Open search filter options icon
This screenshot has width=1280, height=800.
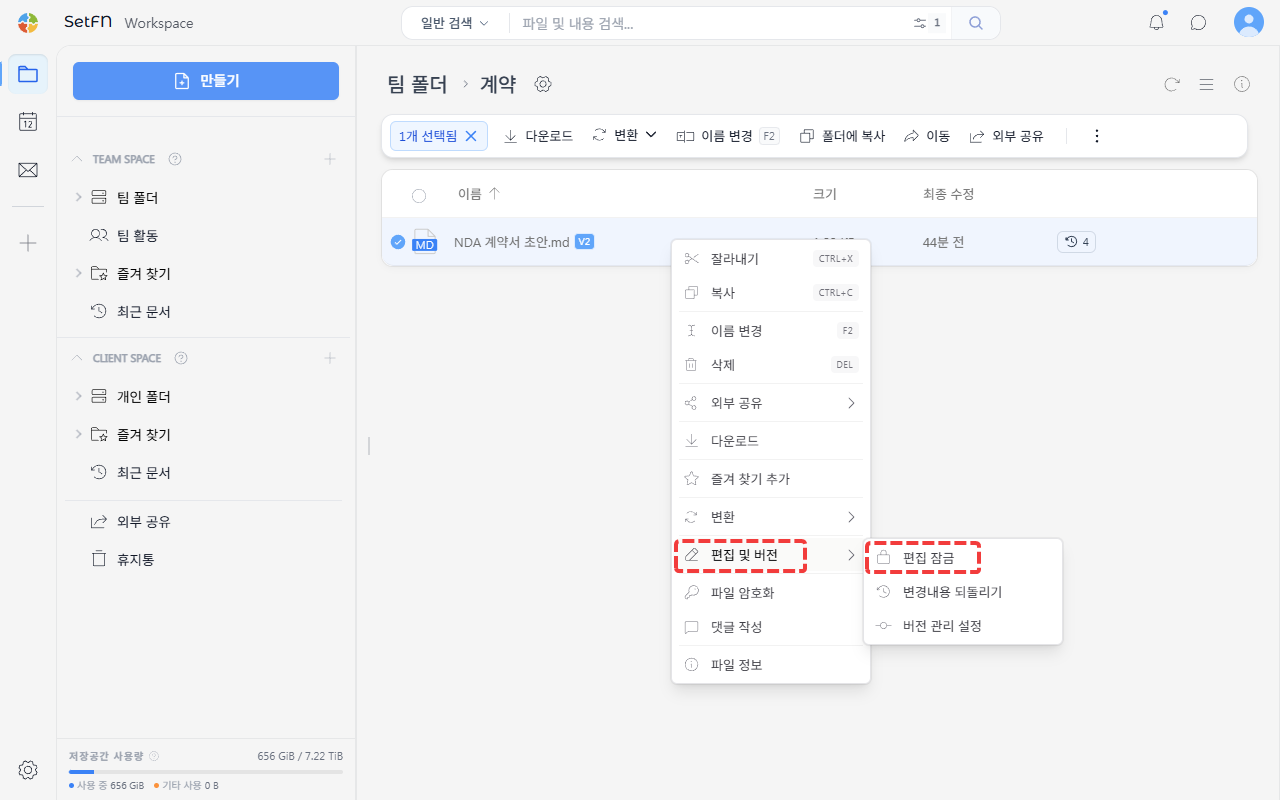920,23
